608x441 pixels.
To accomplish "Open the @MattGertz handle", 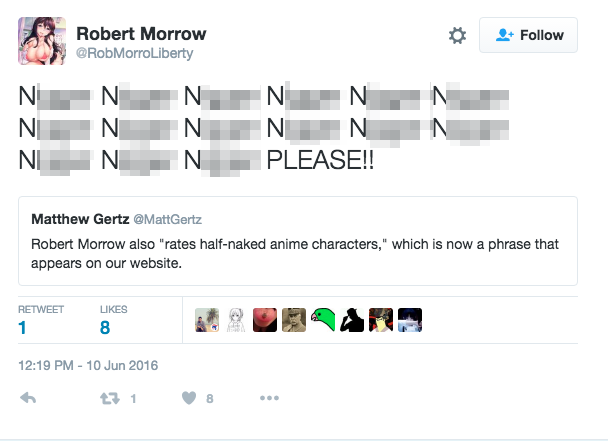I will click(x=168, y=220).
